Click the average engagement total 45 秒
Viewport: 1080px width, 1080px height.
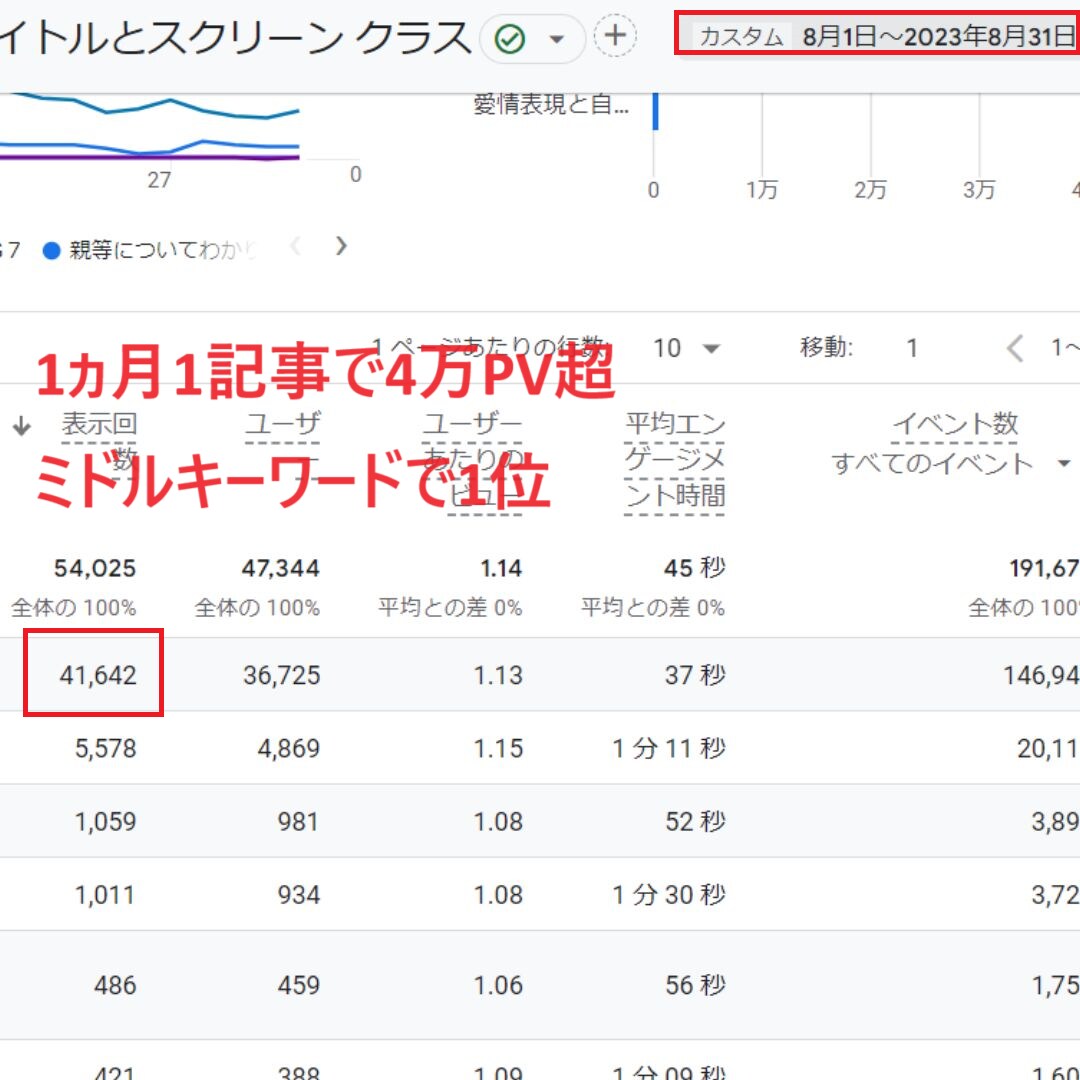(694, 568)
